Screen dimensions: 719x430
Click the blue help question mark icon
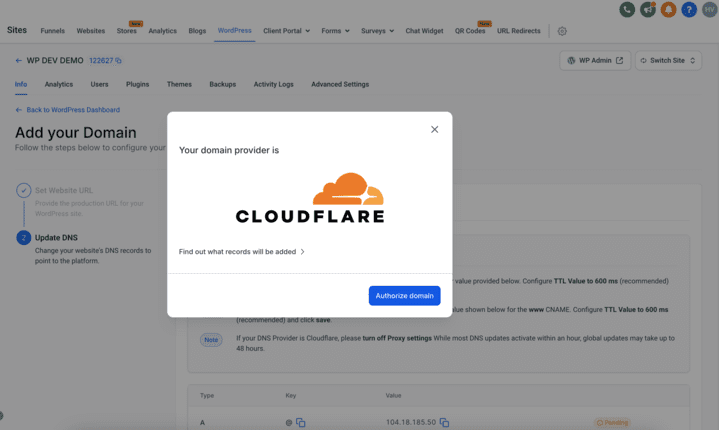689,10
